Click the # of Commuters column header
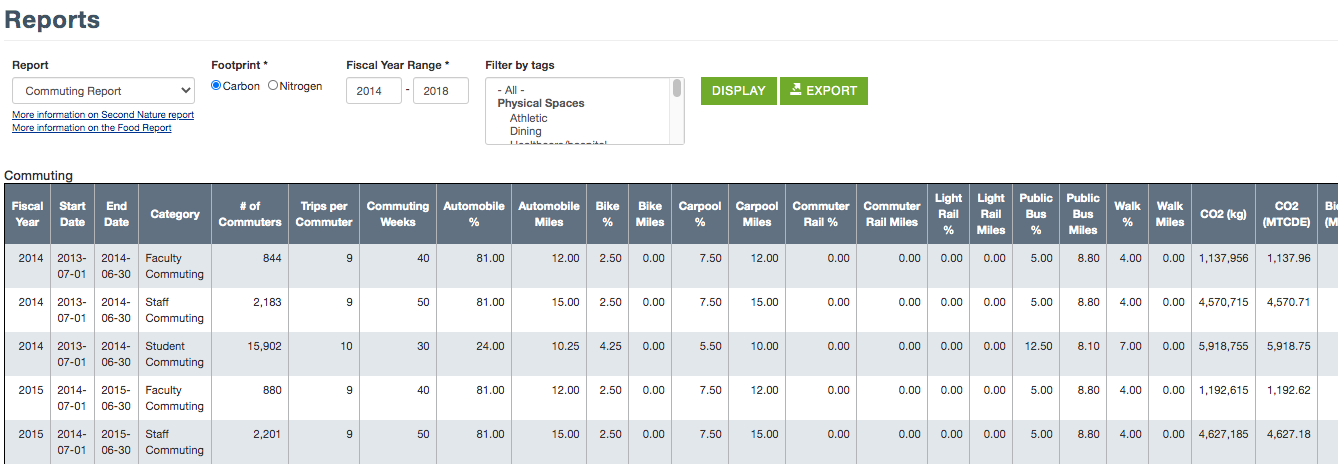Viewport: 1338px width, 464px height. tap(249, 214)
